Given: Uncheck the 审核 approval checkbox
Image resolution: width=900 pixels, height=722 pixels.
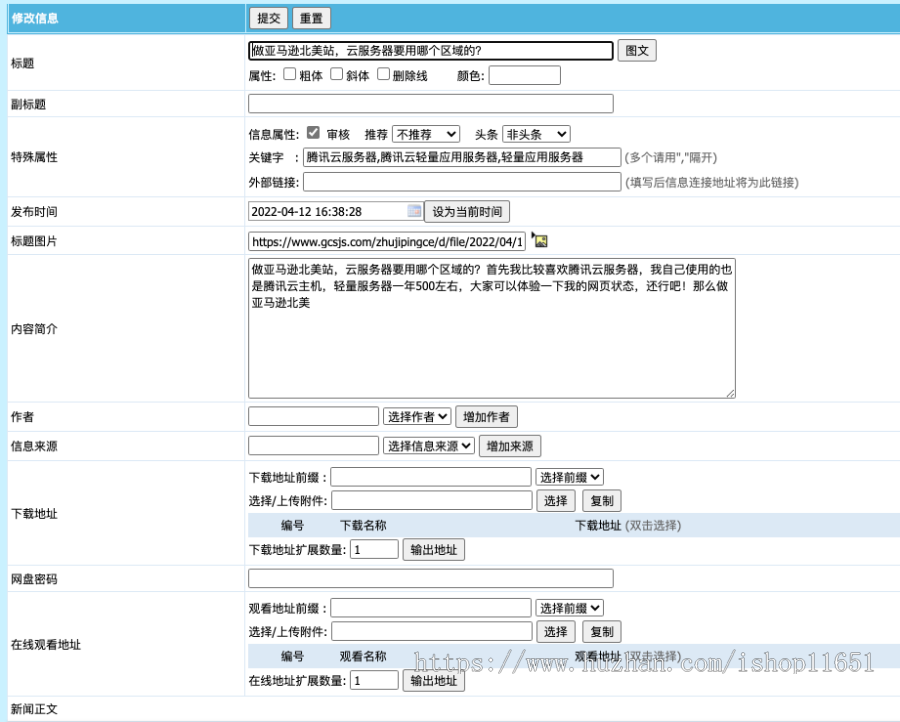Looking at the screenshot, I should [313, 133].
